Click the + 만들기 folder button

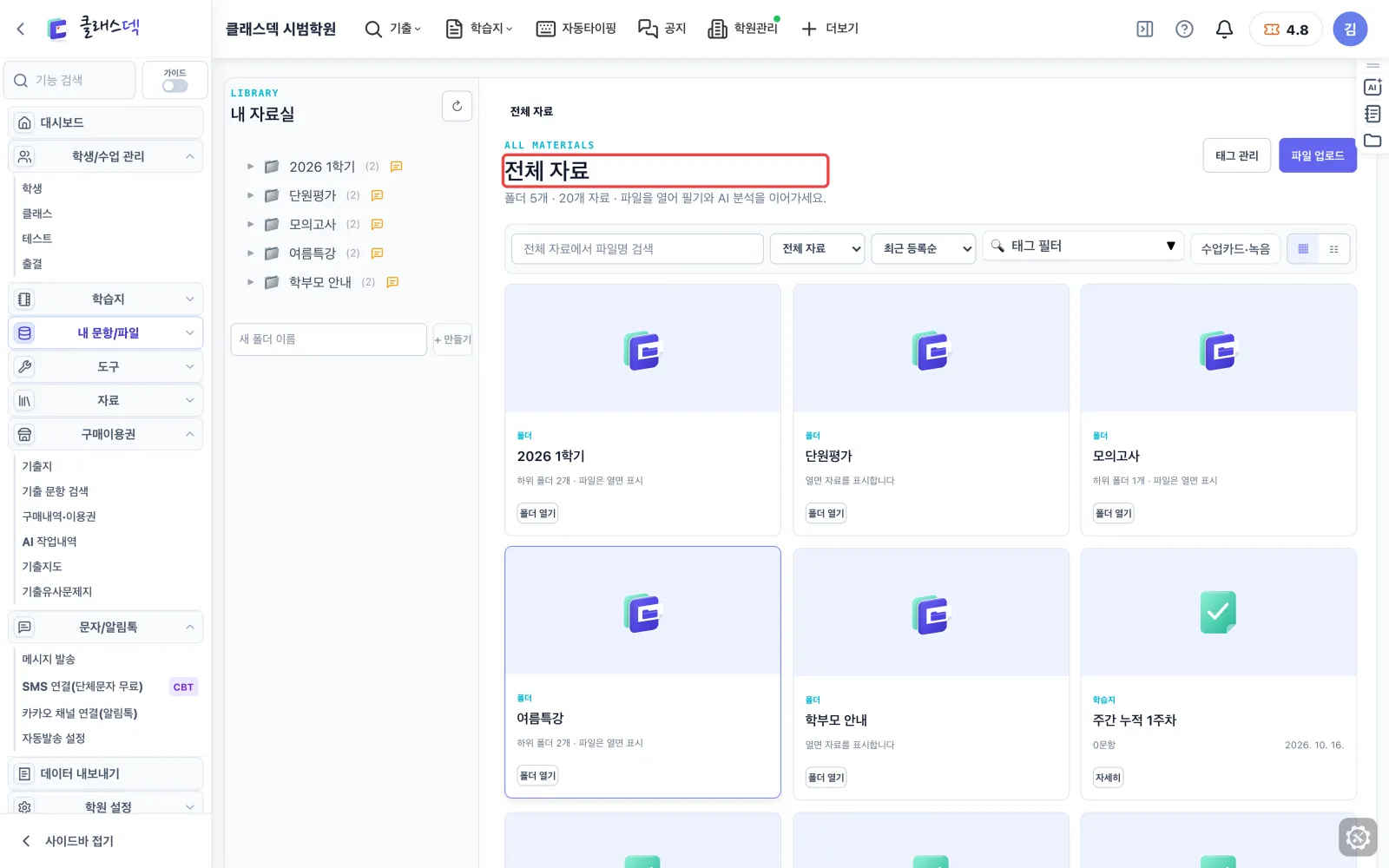click(x=452, y=339)
